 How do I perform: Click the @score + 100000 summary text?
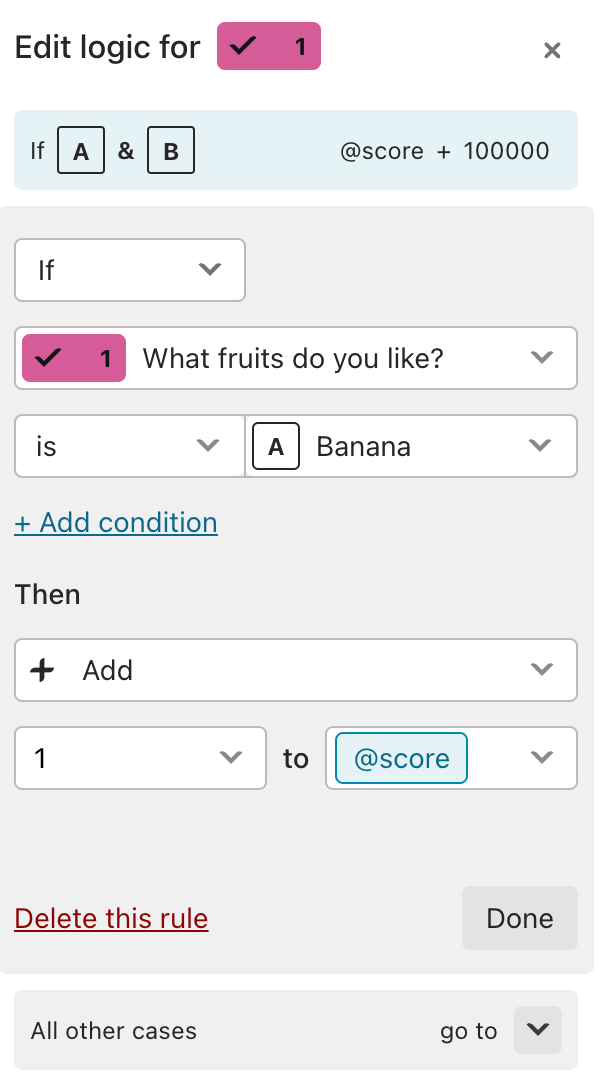[x=444, y=151]
